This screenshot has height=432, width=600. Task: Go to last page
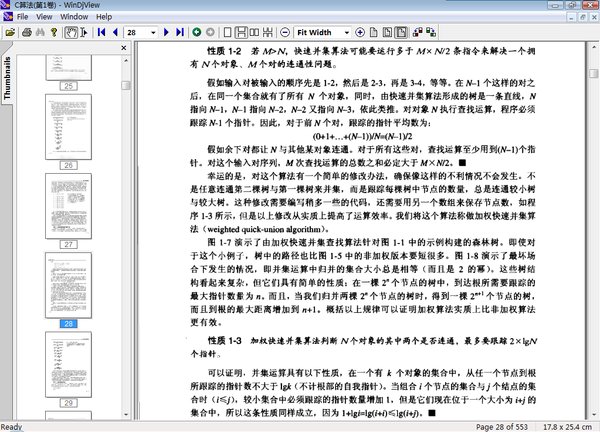tap(180, 33)
